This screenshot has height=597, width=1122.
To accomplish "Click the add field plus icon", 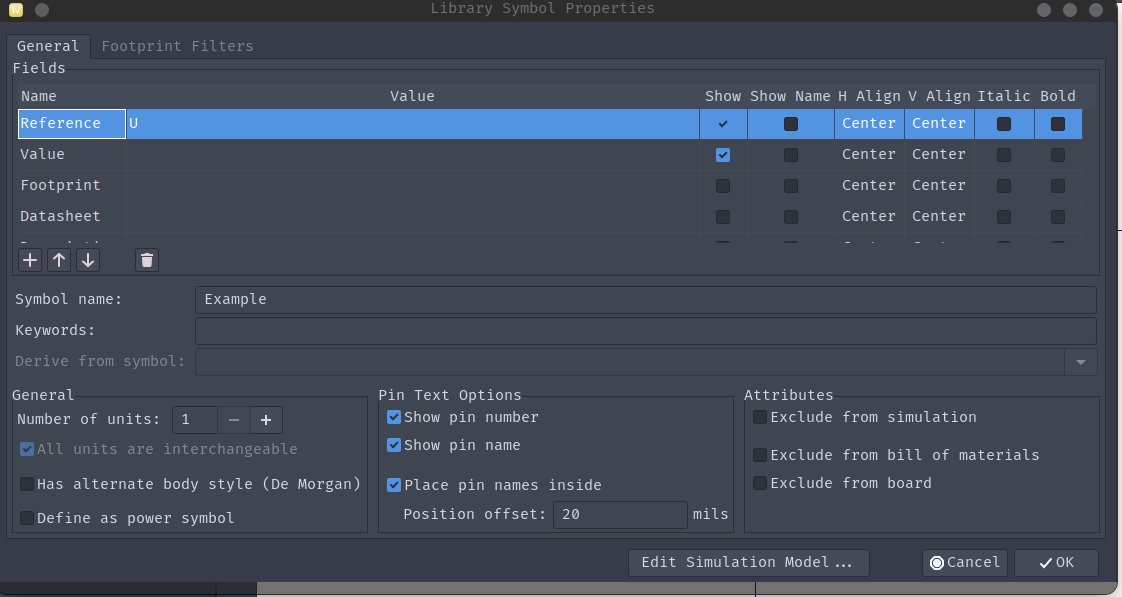I will [x=30, y=260].
